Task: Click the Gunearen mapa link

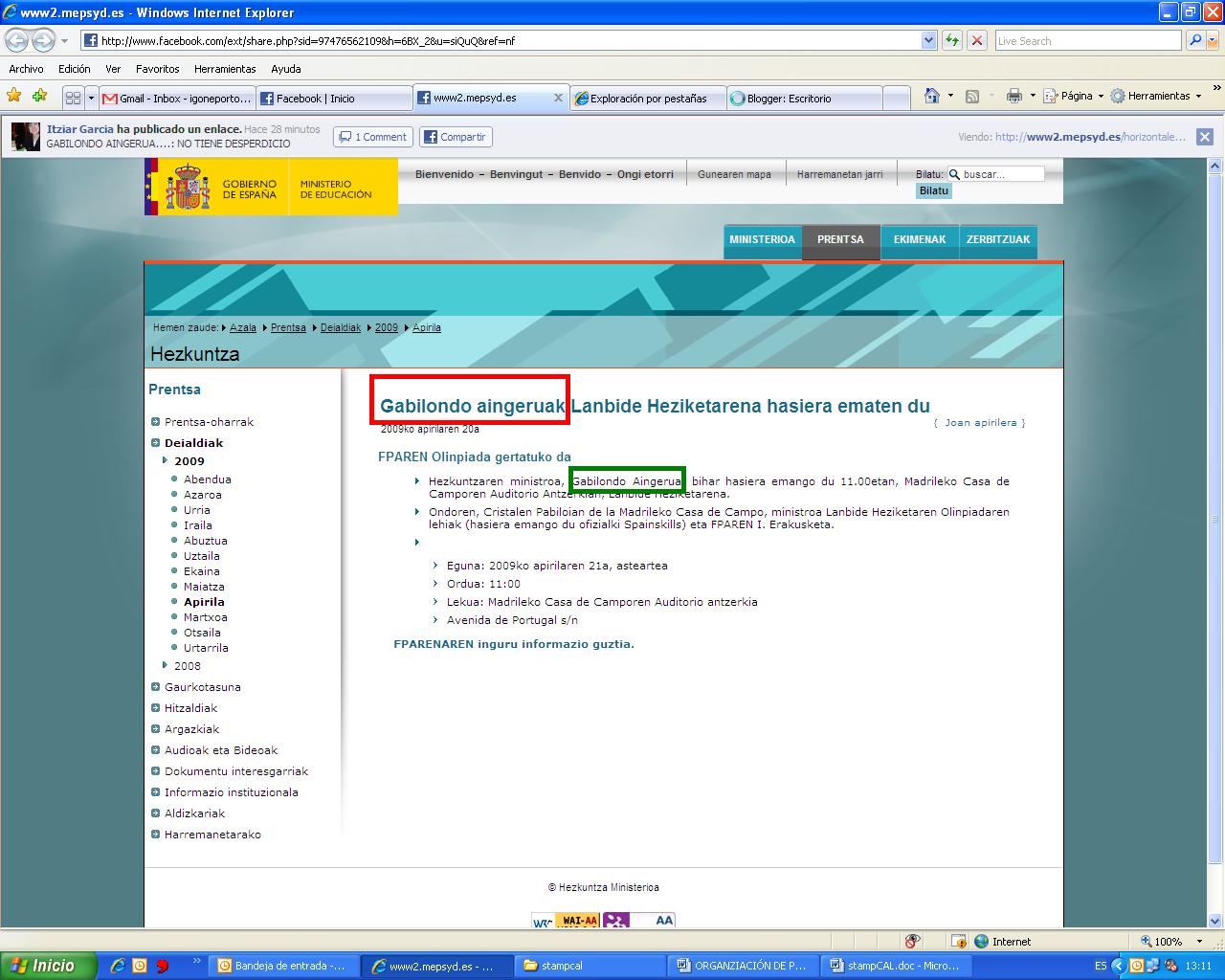Action: pos(734,174)
